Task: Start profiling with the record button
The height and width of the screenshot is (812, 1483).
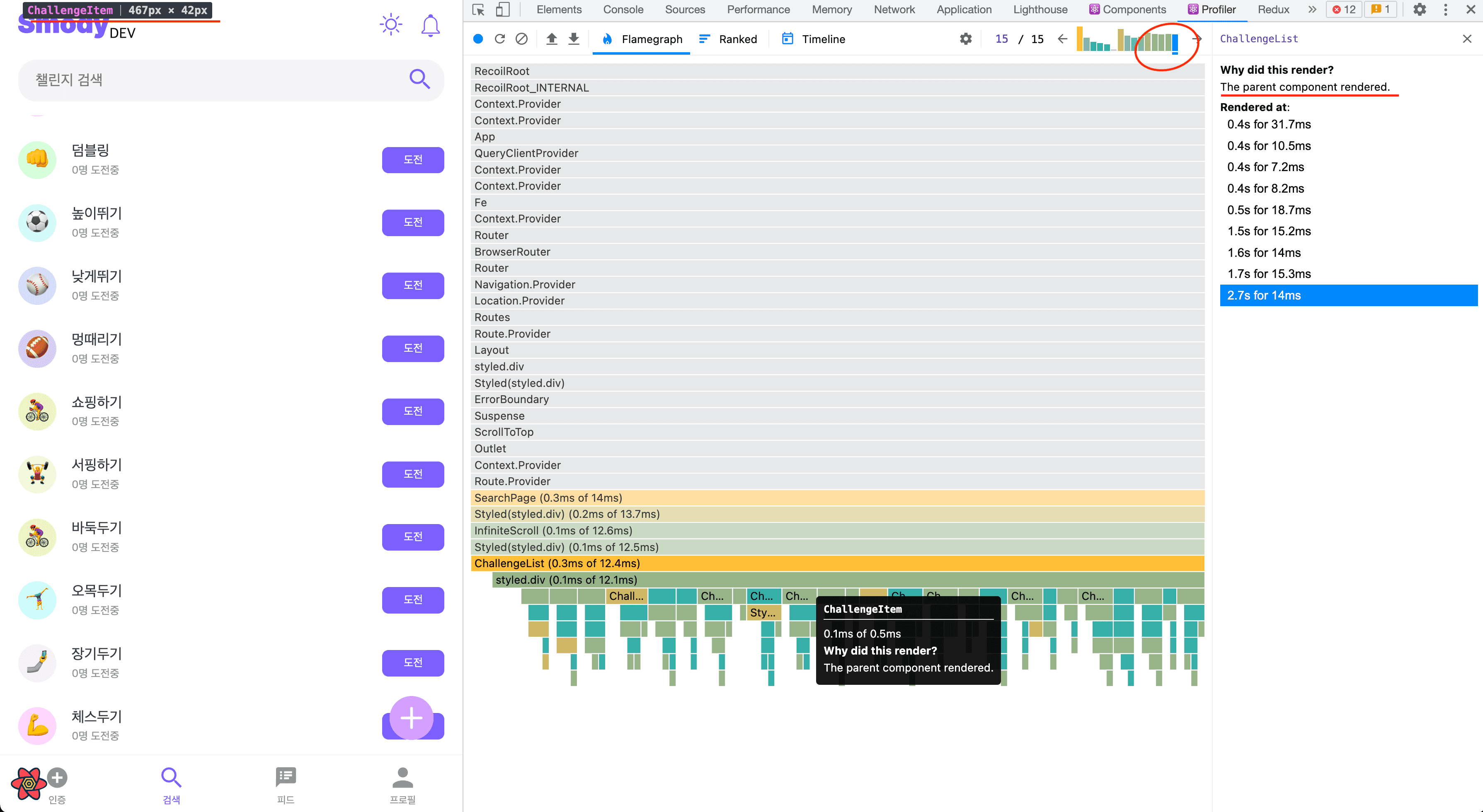Action: [x=478, y=39]
